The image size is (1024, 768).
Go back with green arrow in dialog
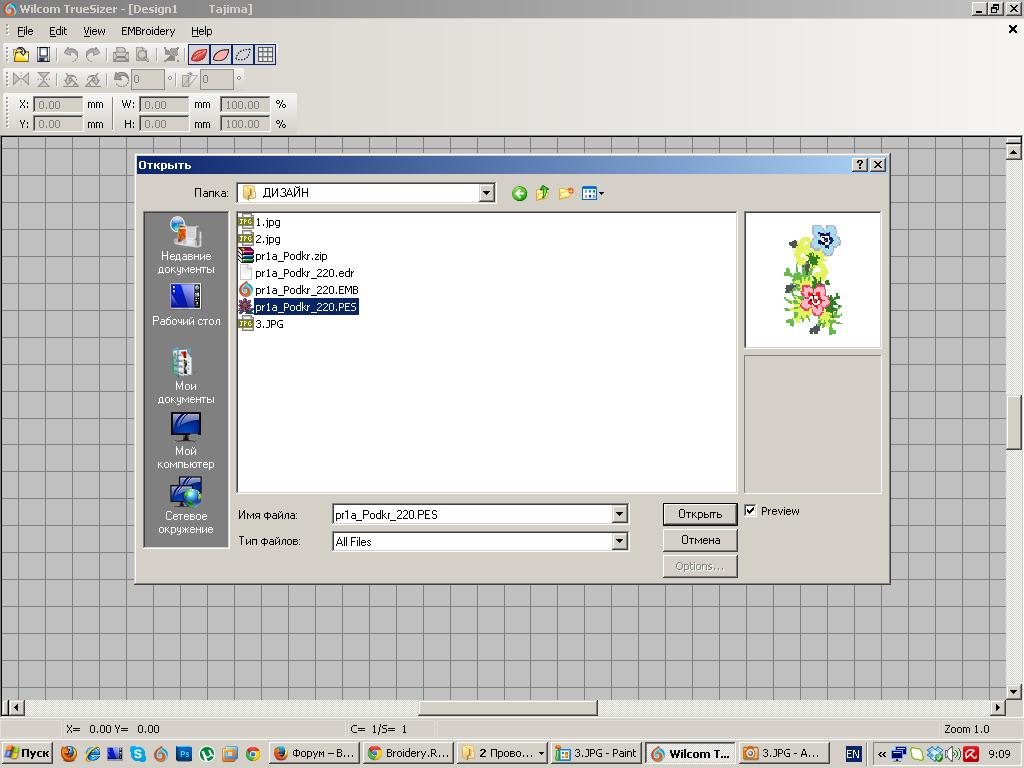[519, 193]
